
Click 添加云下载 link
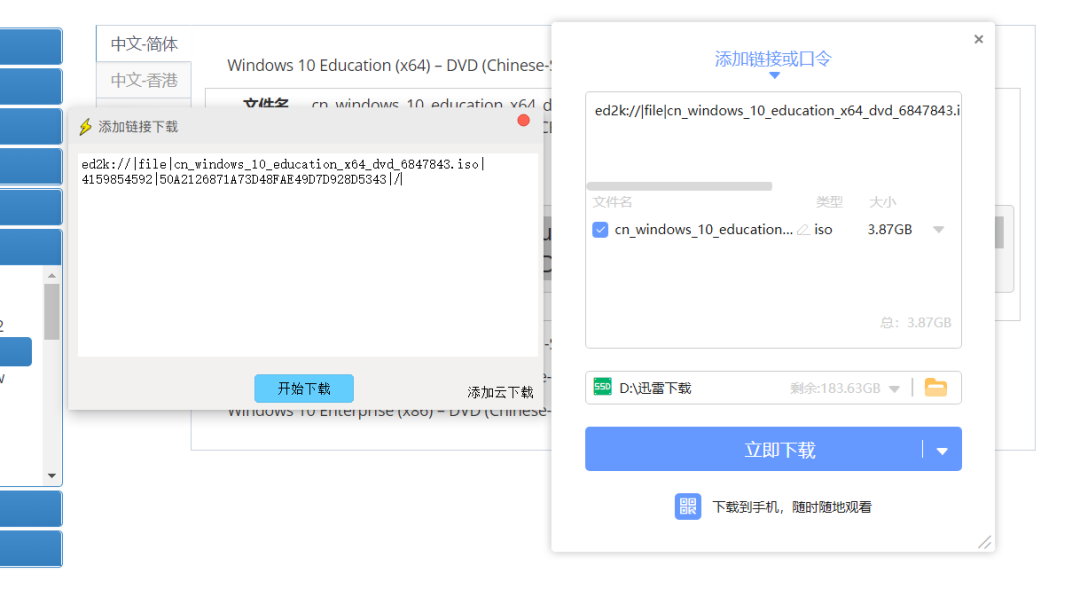coord(500,392)
